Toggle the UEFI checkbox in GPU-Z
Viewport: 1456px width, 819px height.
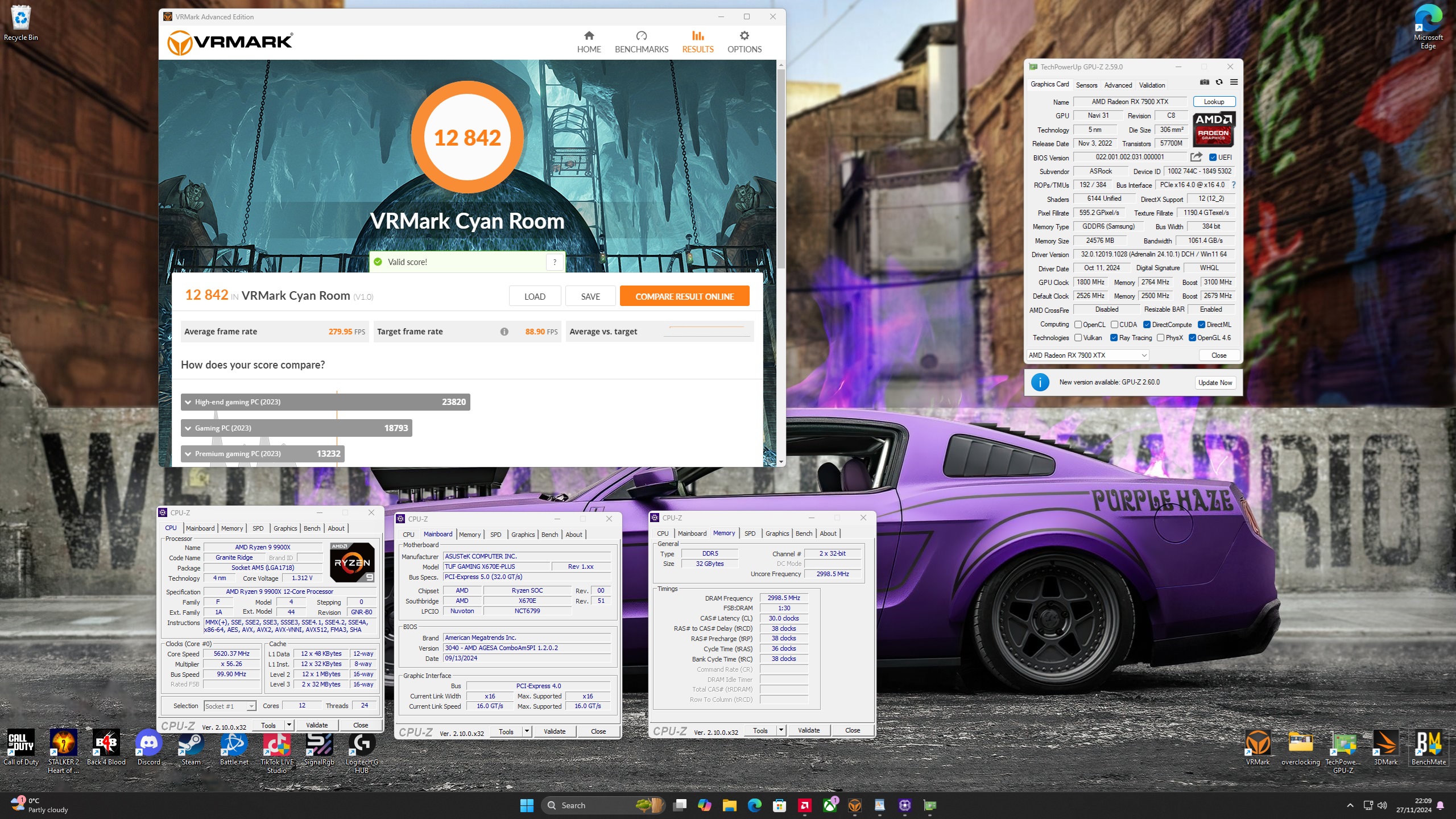tap(1213, 158)
